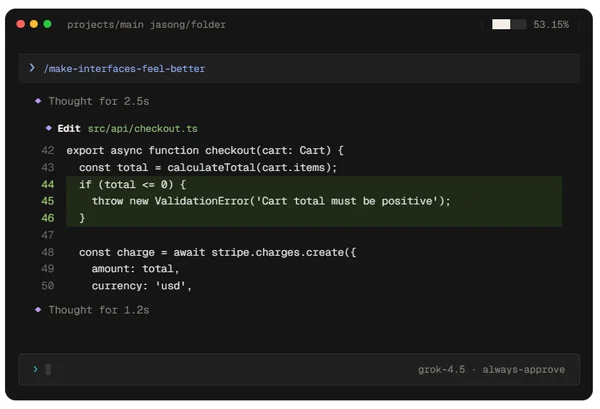
Task: Click the cyan prompt chevron in input box
Action: coord(36,369)
